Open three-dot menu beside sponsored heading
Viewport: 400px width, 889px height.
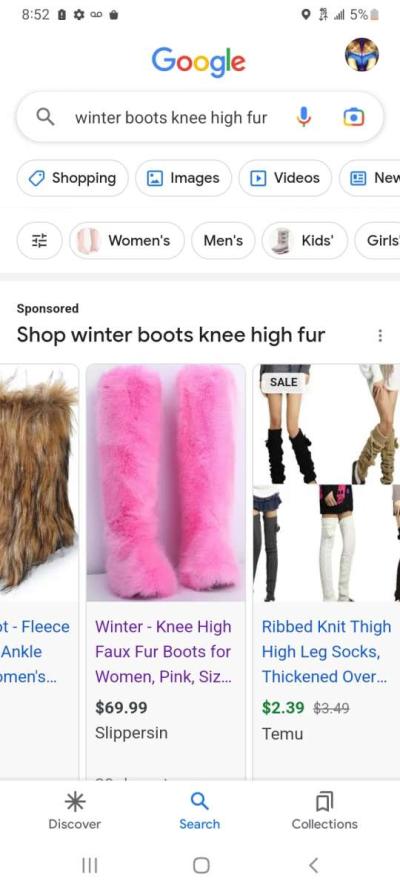(380, 336)
